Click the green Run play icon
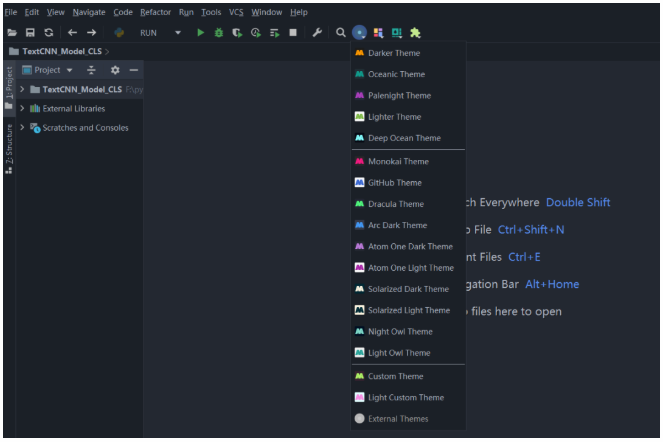This screenshot has width=663, height=442. 200,33
